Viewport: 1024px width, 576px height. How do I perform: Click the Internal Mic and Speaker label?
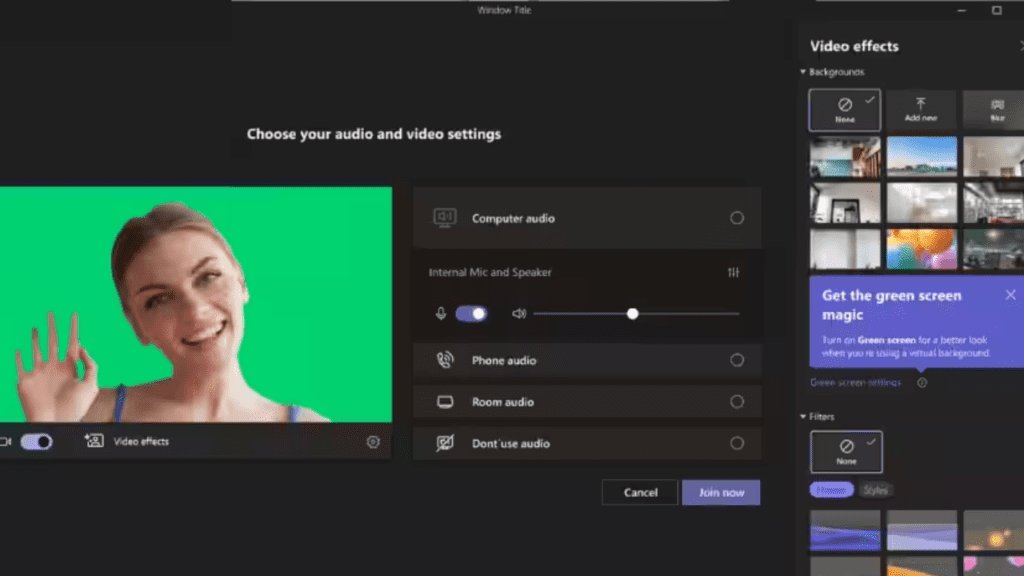(x=490, y=272)
